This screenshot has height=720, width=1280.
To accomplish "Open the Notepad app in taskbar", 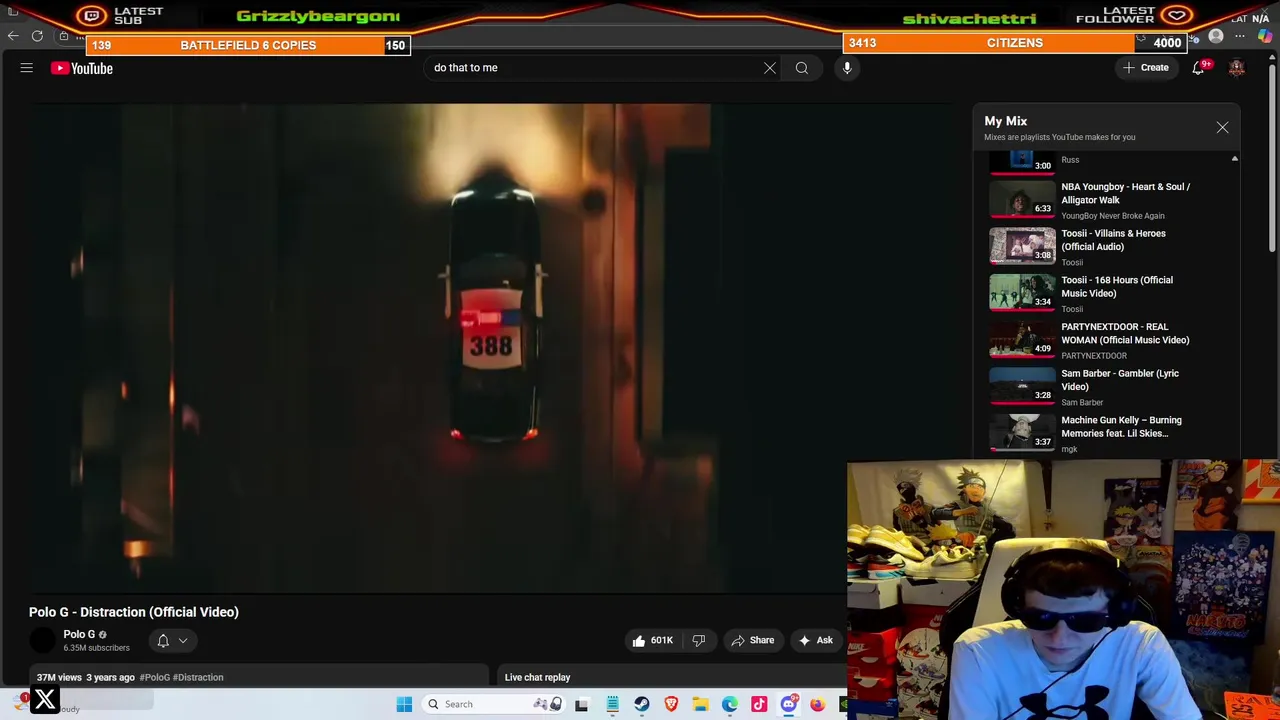I will point(612,704).
